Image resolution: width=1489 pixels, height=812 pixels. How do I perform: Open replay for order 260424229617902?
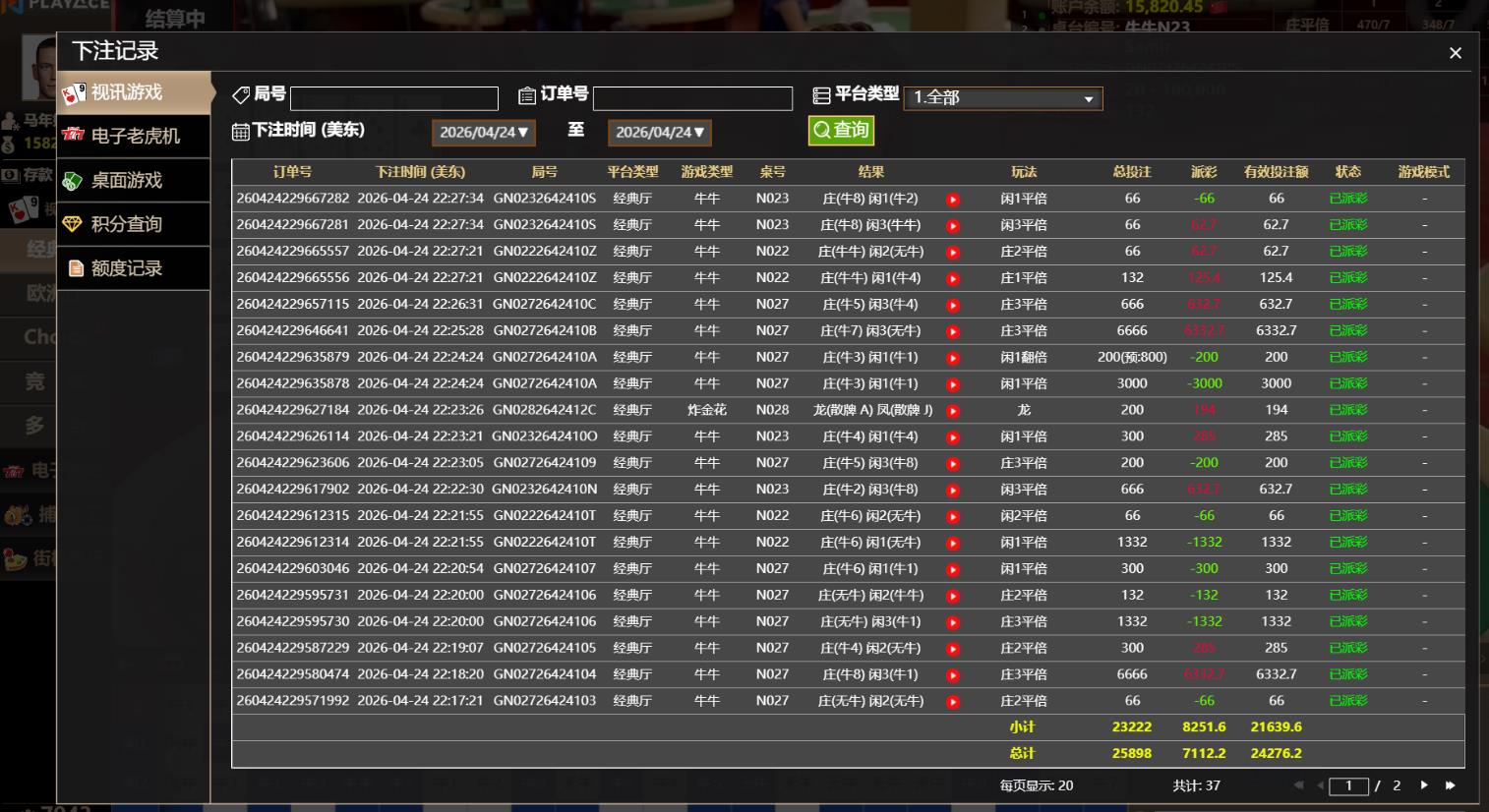coord(952,491)
